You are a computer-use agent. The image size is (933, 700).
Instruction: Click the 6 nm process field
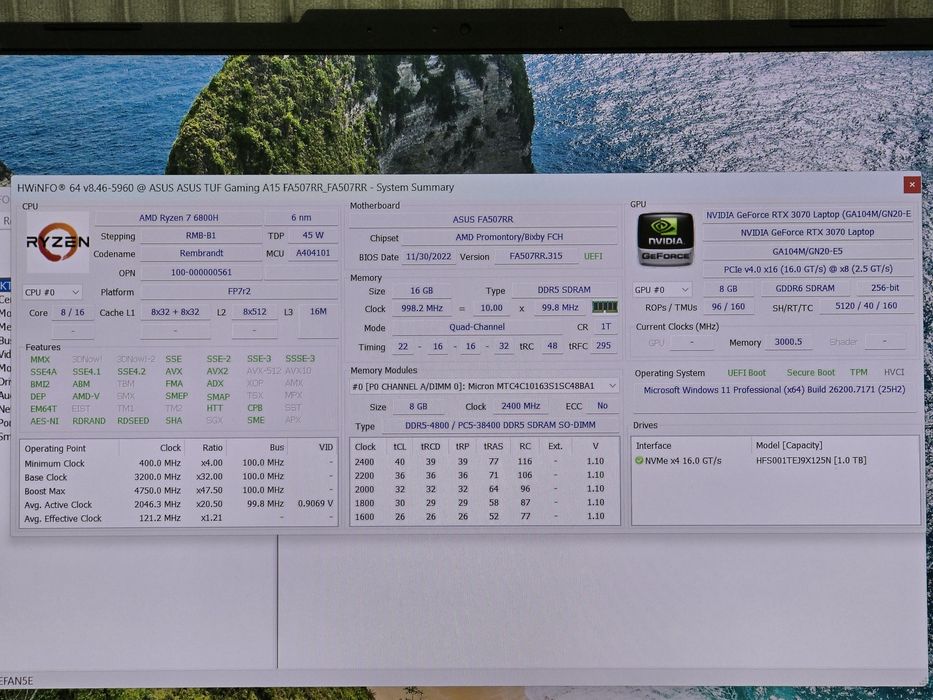click(301, 218)
